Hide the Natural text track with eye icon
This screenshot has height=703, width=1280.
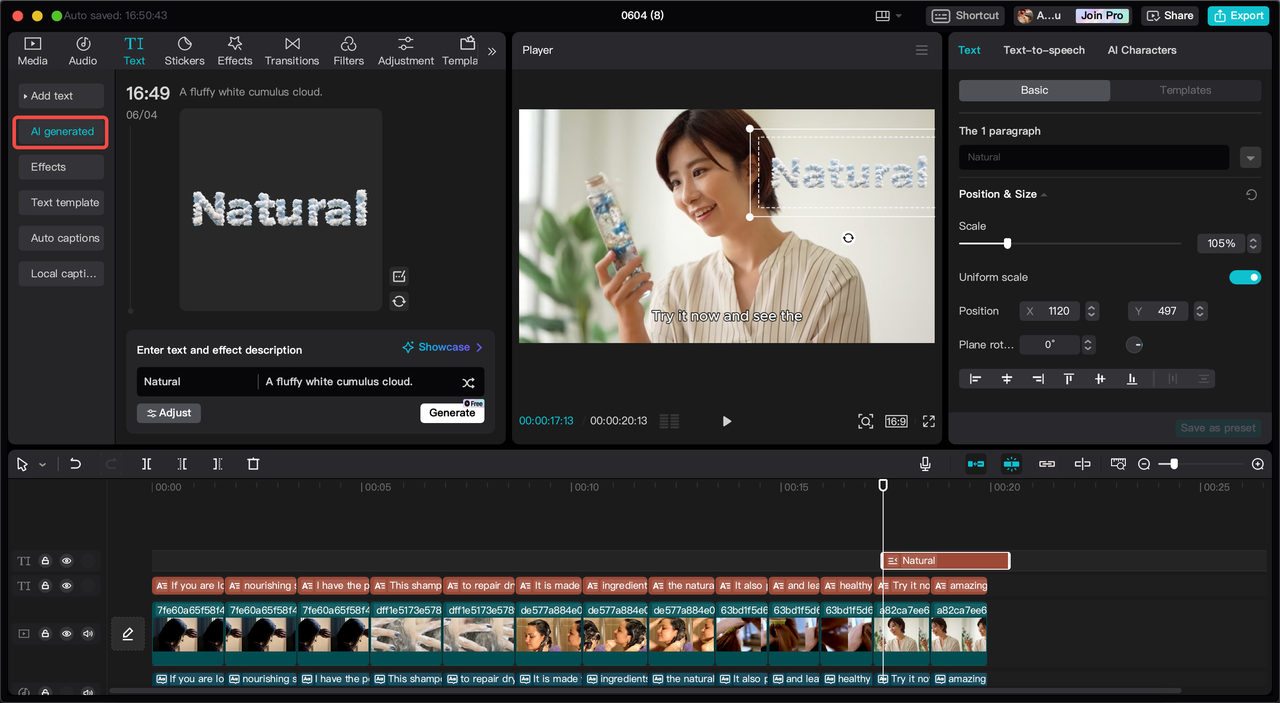coord(67,561)
